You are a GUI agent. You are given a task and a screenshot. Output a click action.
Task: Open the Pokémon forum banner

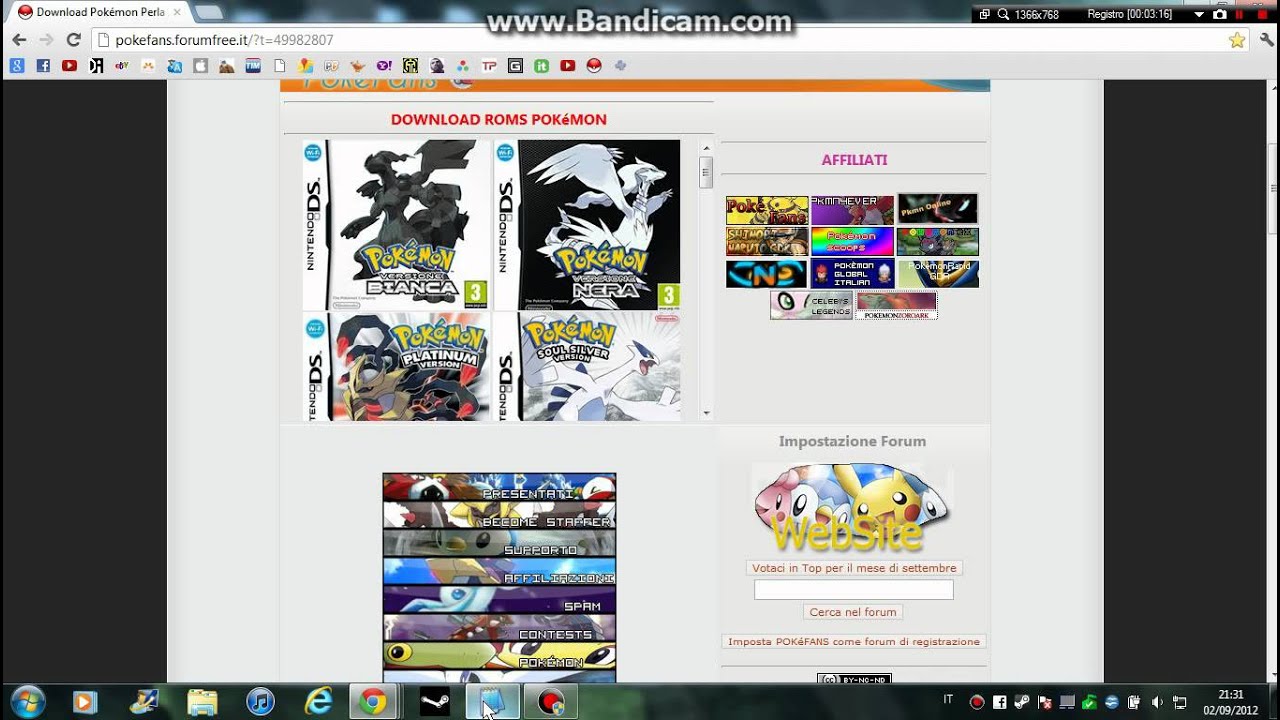coord(499,655)
